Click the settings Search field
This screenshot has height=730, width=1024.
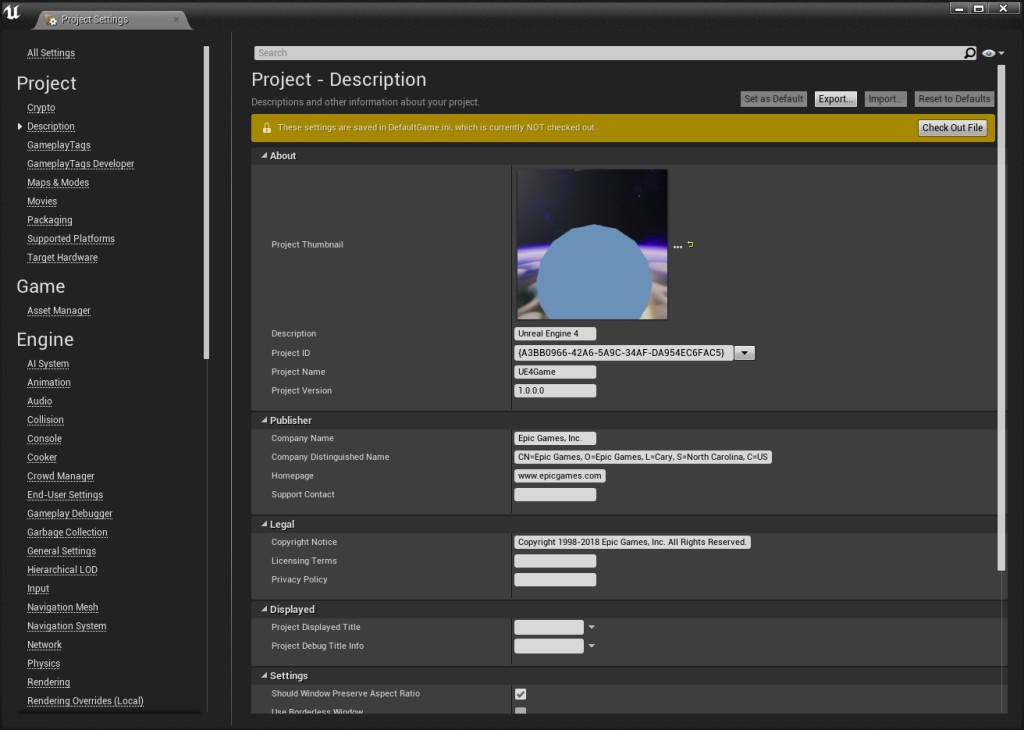tap(608, 53)
